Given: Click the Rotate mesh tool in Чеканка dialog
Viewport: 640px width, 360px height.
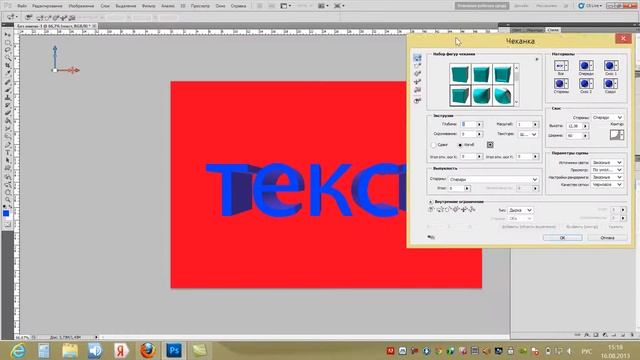Looking at the screenshot, I should 417,58.
